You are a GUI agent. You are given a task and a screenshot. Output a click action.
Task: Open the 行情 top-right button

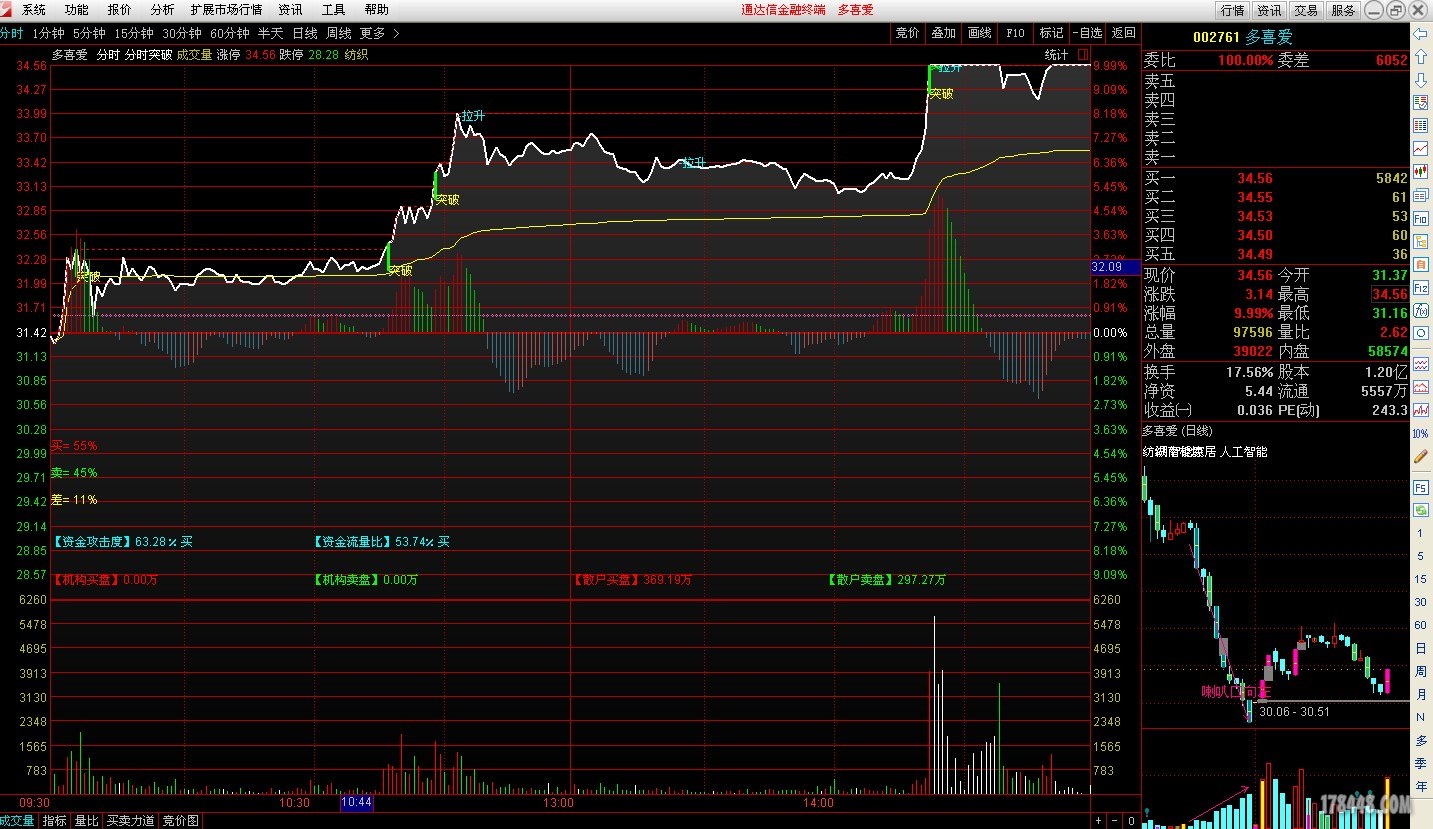[1232, 10]
